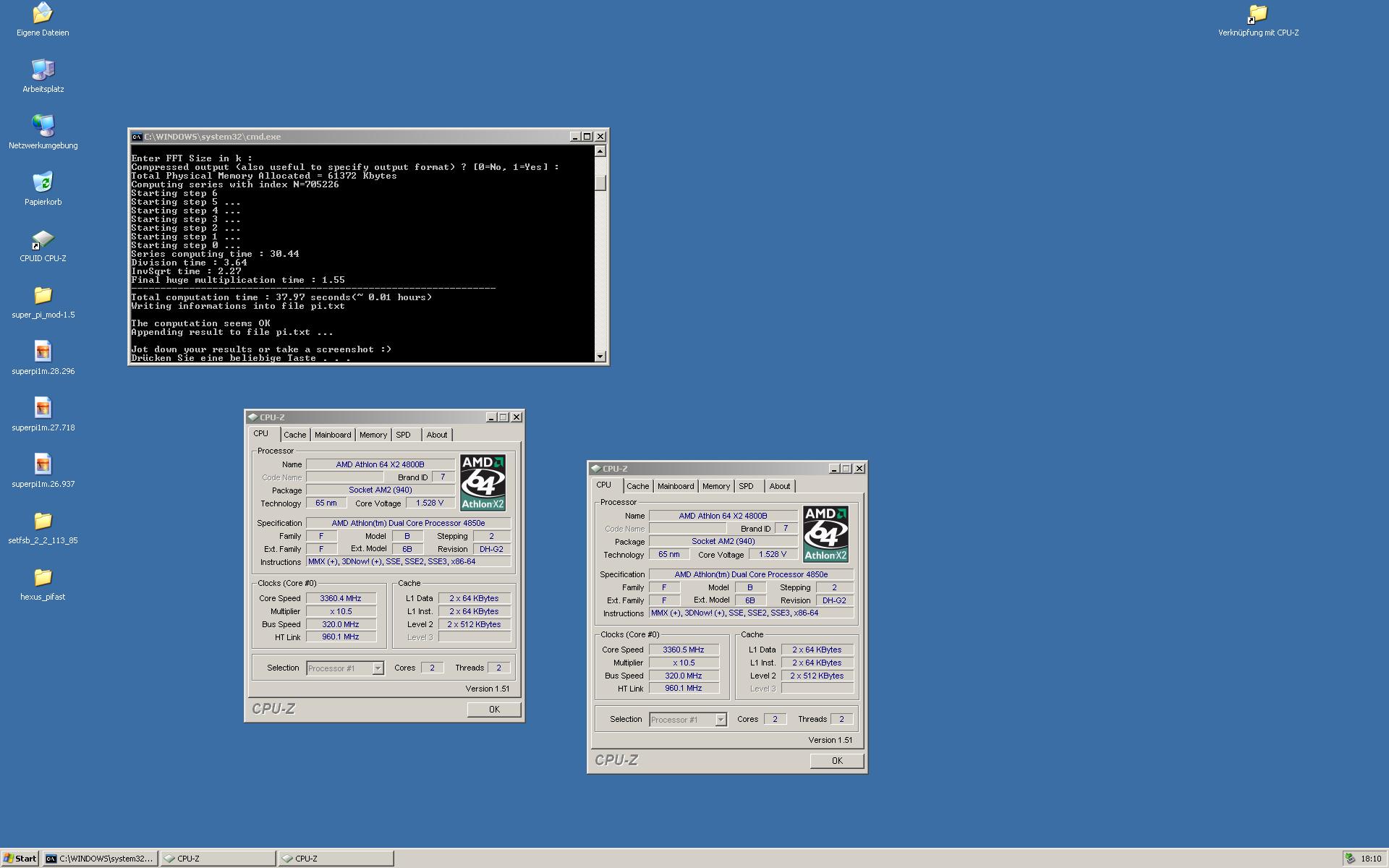Open Eigene Dateien desktop icon

pos(43,14)
